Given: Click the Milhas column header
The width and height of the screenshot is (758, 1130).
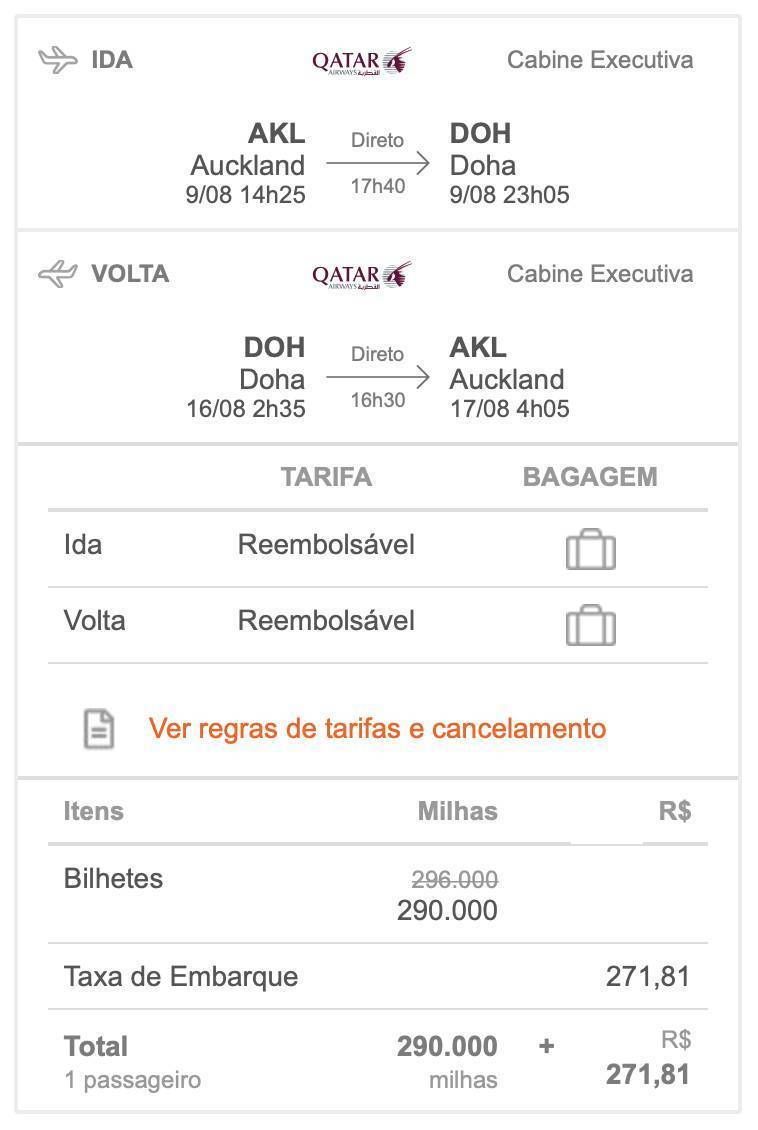Looking at the screenshot, I should coord(458,811).
